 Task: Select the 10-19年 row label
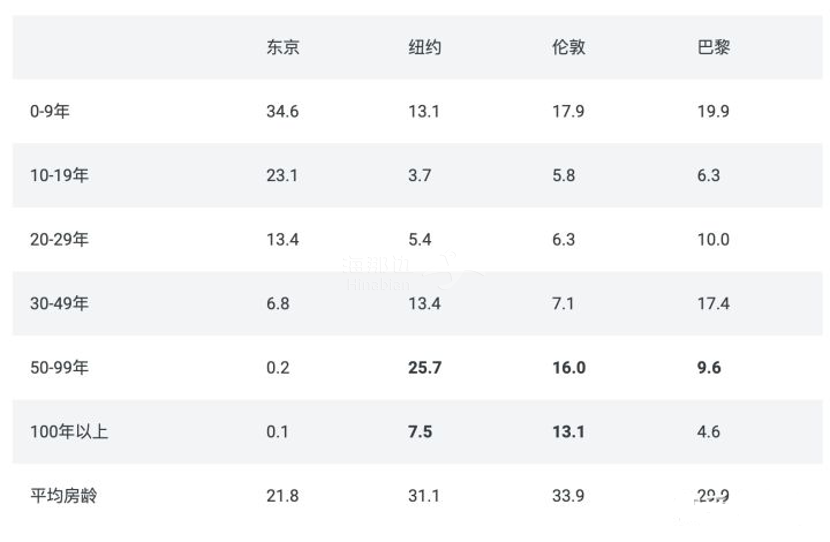pyautogui.click(x=59, y=175)
